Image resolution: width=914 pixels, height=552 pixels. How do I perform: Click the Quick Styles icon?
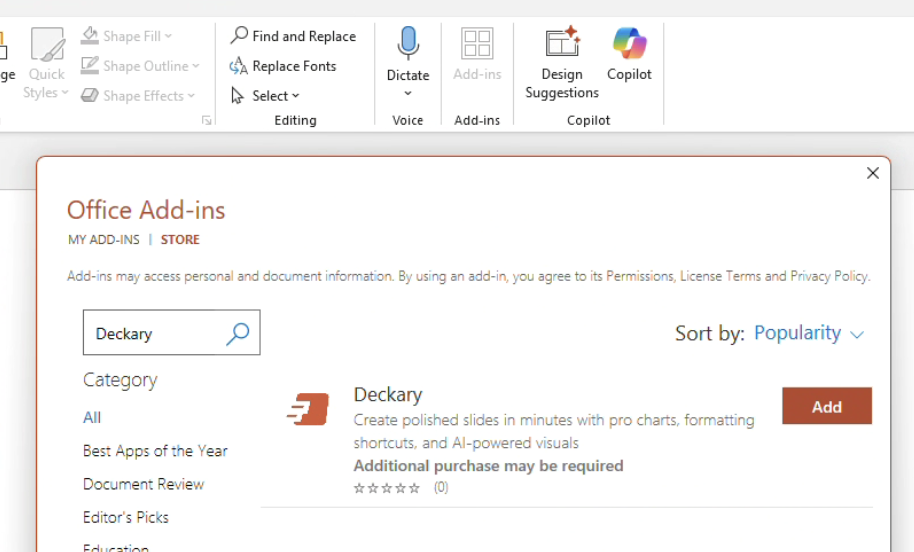[47, 45]
